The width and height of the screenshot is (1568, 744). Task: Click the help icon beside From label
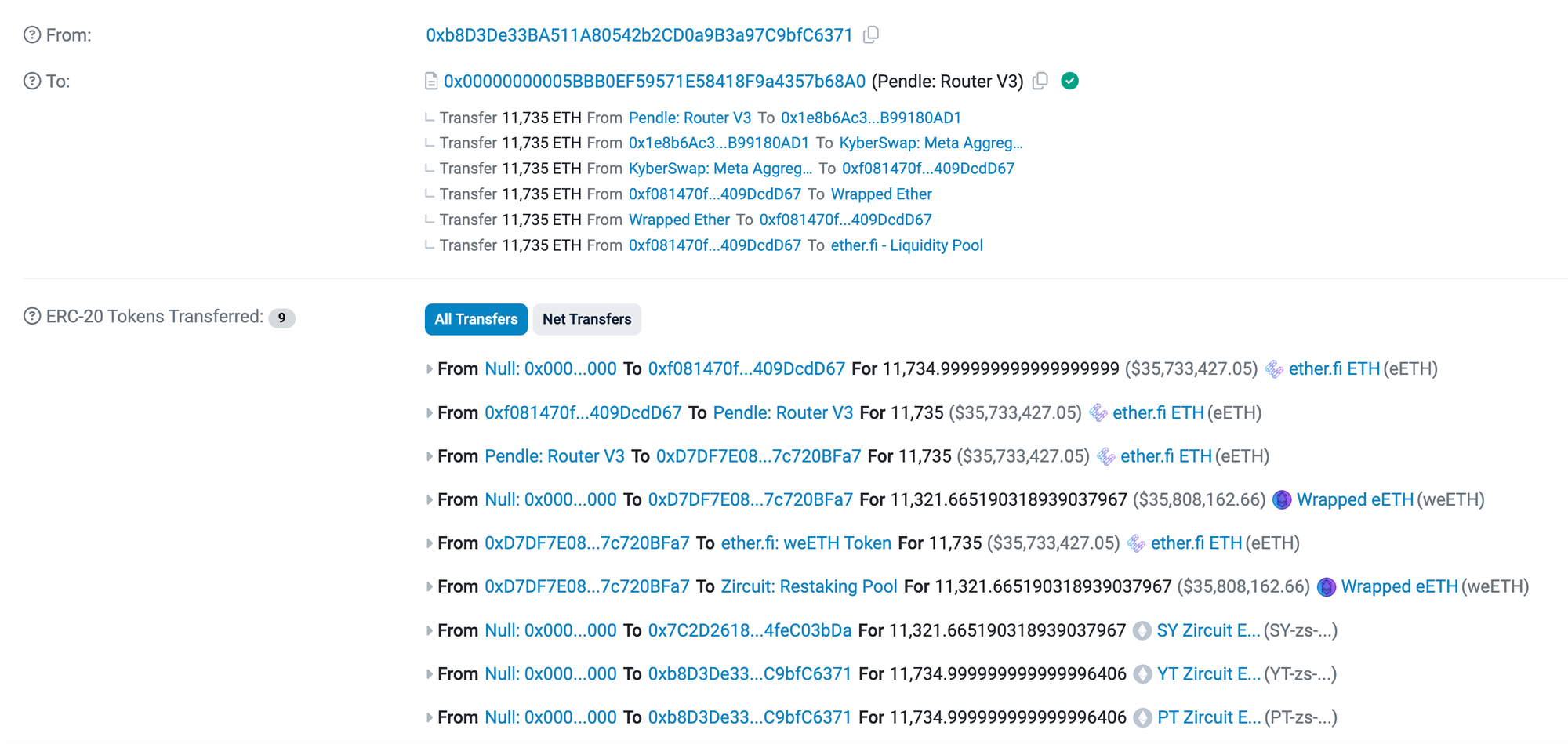pos(32,35)
